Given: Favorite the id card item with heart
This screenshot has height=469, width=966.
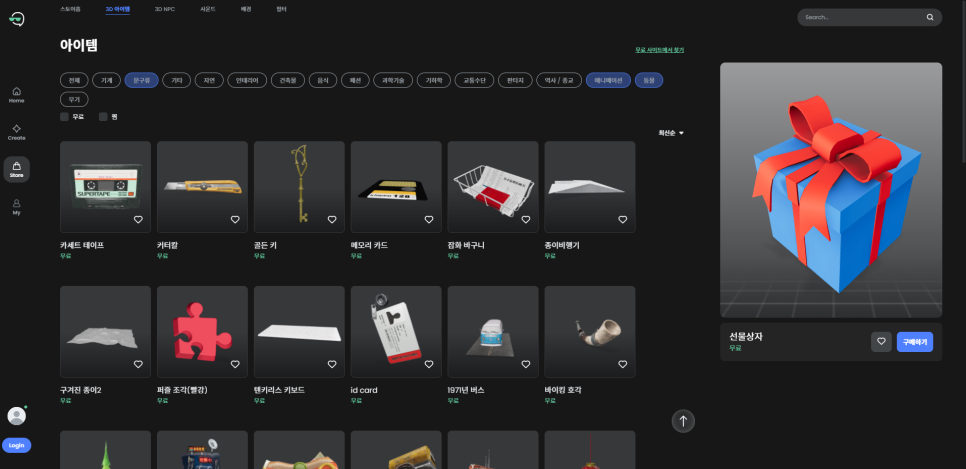Looking at the screenshot, I should [429, 364].
